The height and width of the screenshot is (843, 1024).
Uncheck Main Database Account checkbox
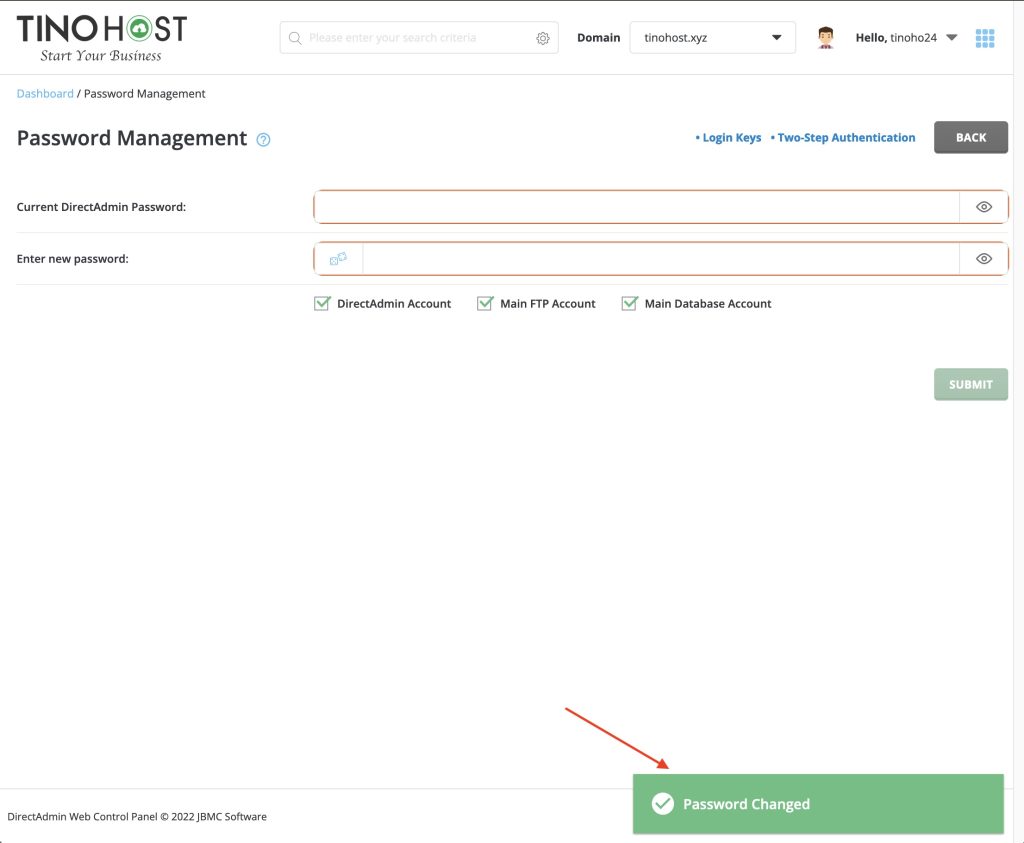click(x=630, y=303)
